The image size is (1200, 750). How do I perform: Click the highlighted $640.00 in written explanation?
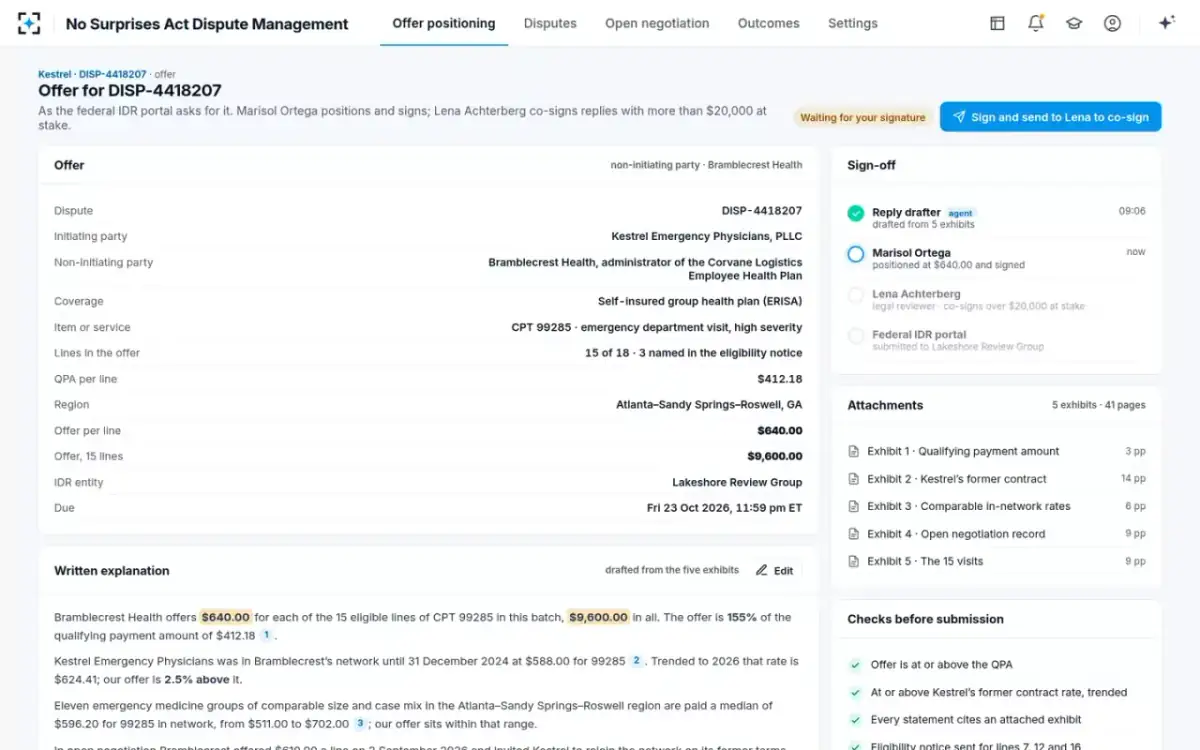pyautogui.click(x=225, y=617)
